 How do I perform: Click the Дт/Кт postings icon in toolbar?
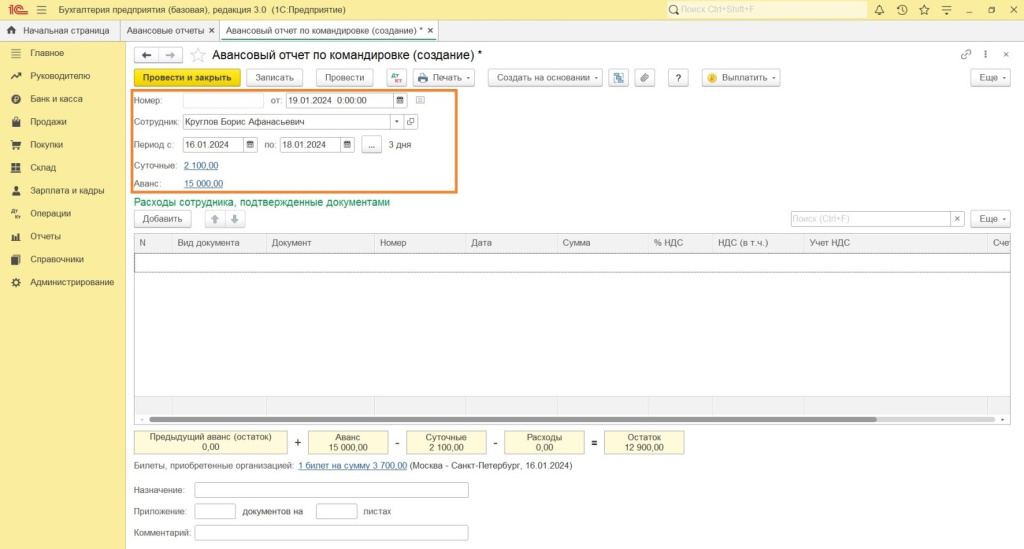[395, 78]
